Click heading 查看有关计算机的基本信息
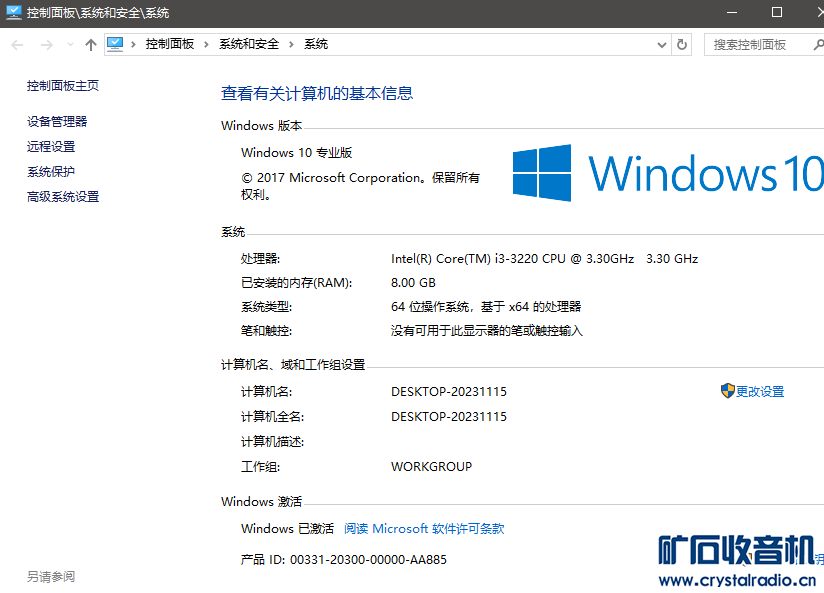 pyautogui.click(x=317, y=94)
